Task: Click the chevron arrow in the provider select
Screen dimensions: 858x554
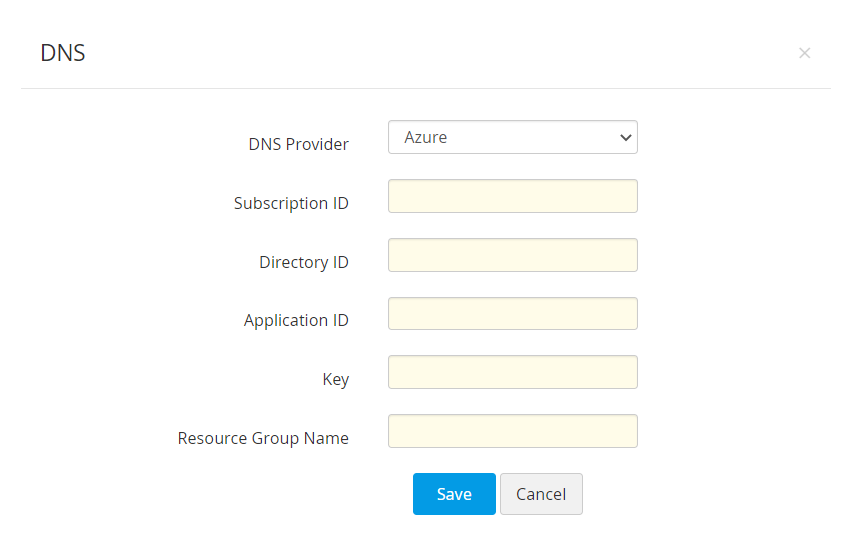Action: pos(626,138)
